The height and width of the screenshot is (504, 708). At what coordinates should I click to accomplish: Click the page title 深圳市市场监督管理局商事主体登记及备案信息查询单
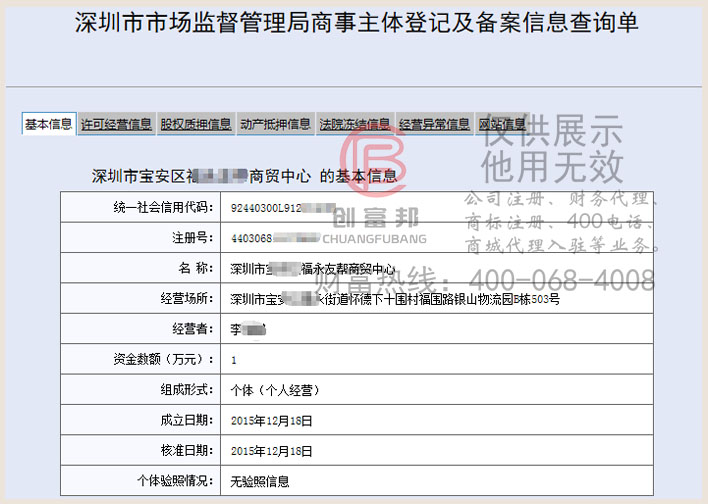(x=356, y=22)
